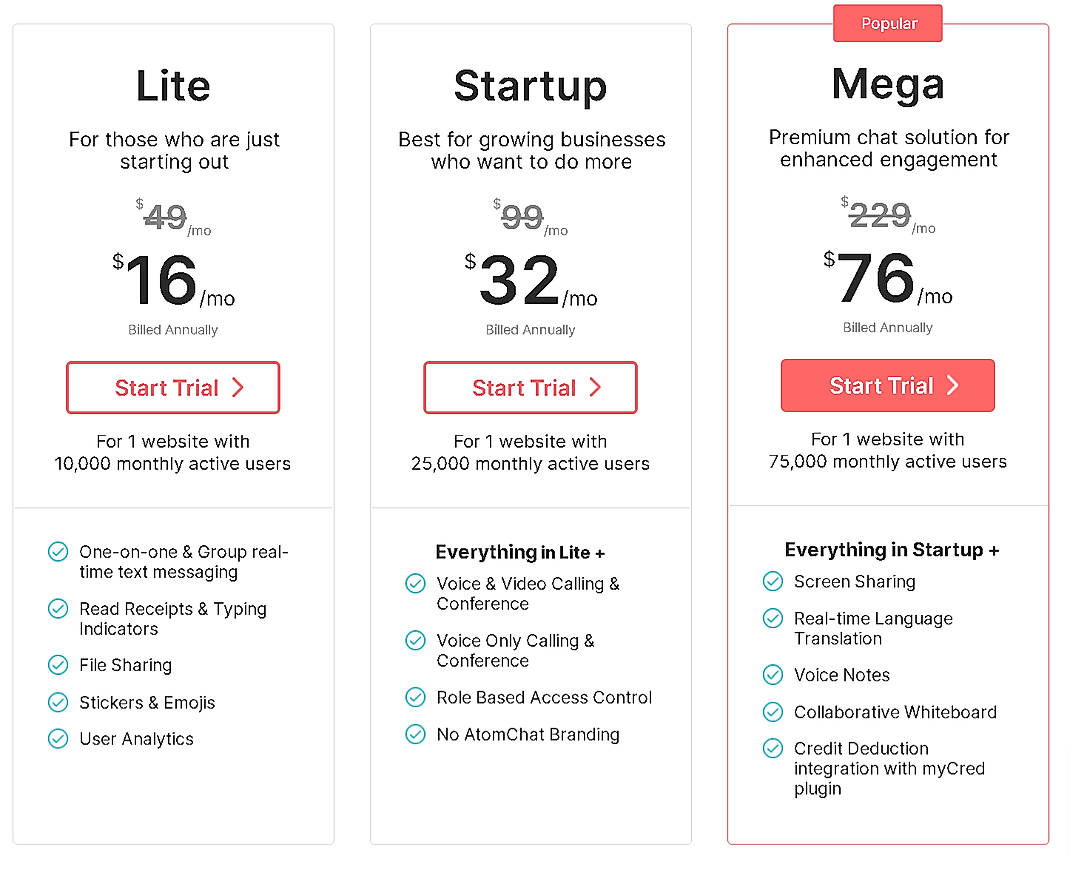The height and width of the screenshot is (870, 1070).
Task: Toggle the Voice & Video Calling checkmark
Action: pos(415,584)
